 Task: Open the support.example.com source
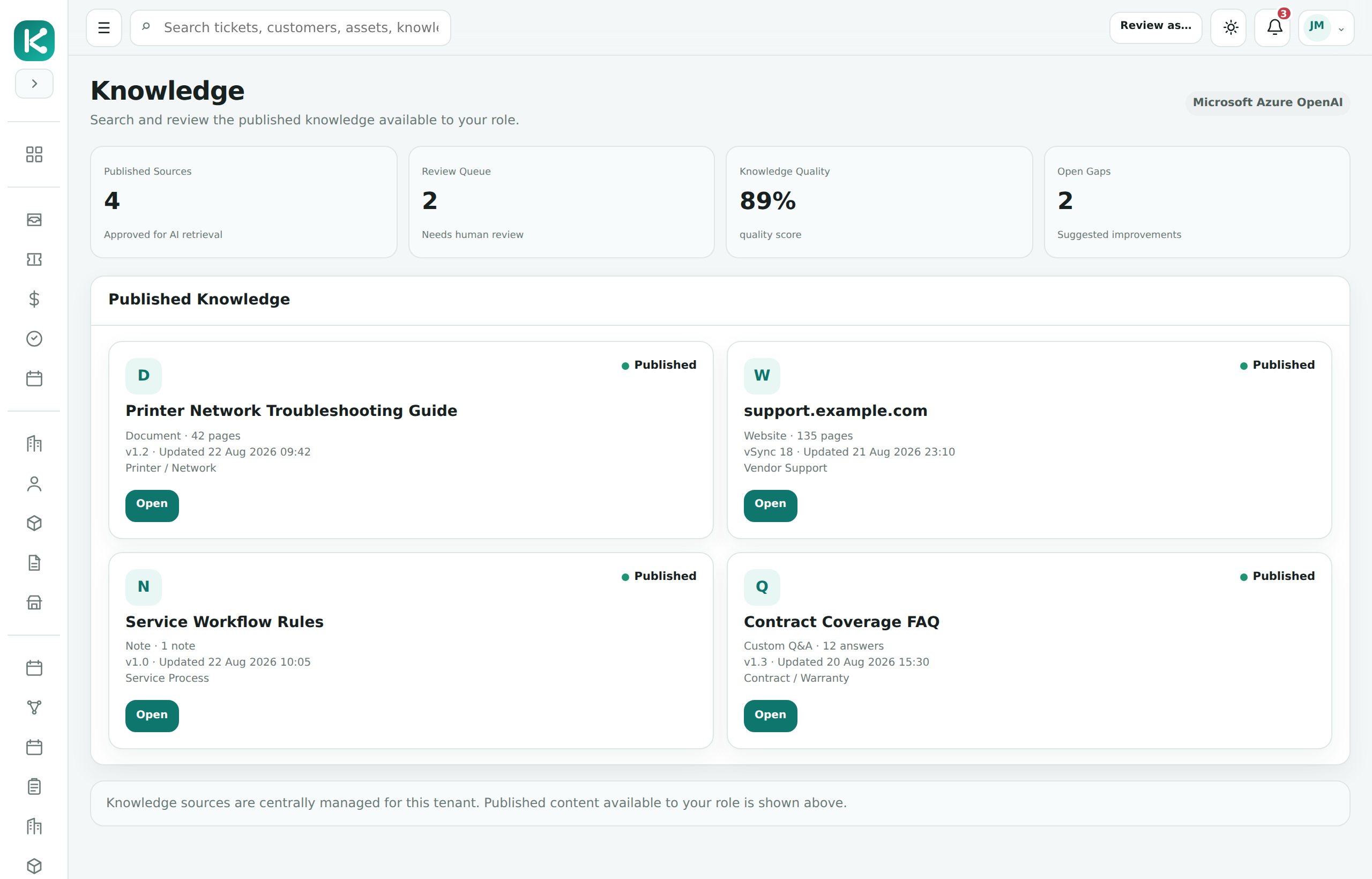click(x=770, y=505)
